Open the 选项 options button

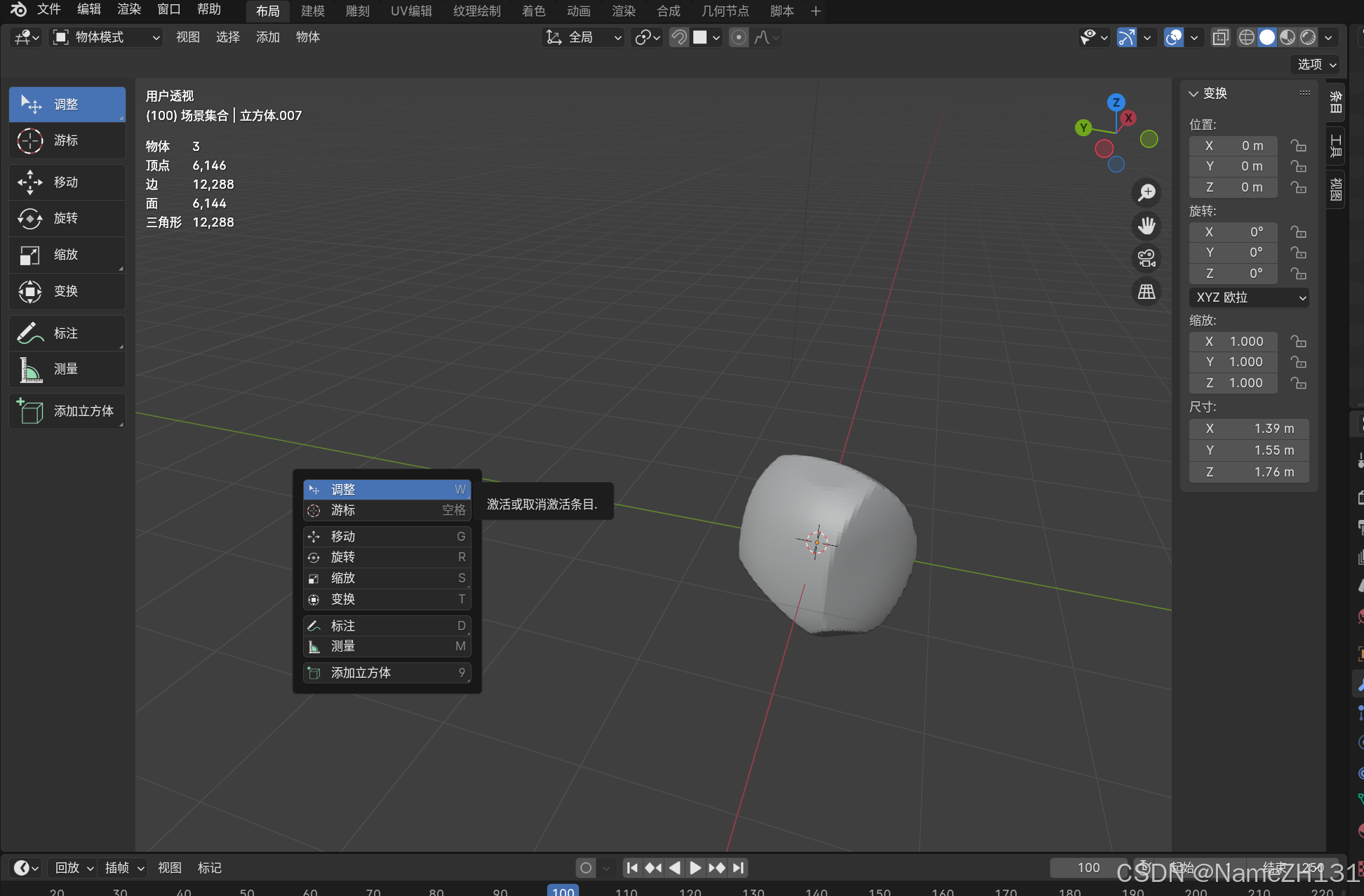(x=1316, y=65)
